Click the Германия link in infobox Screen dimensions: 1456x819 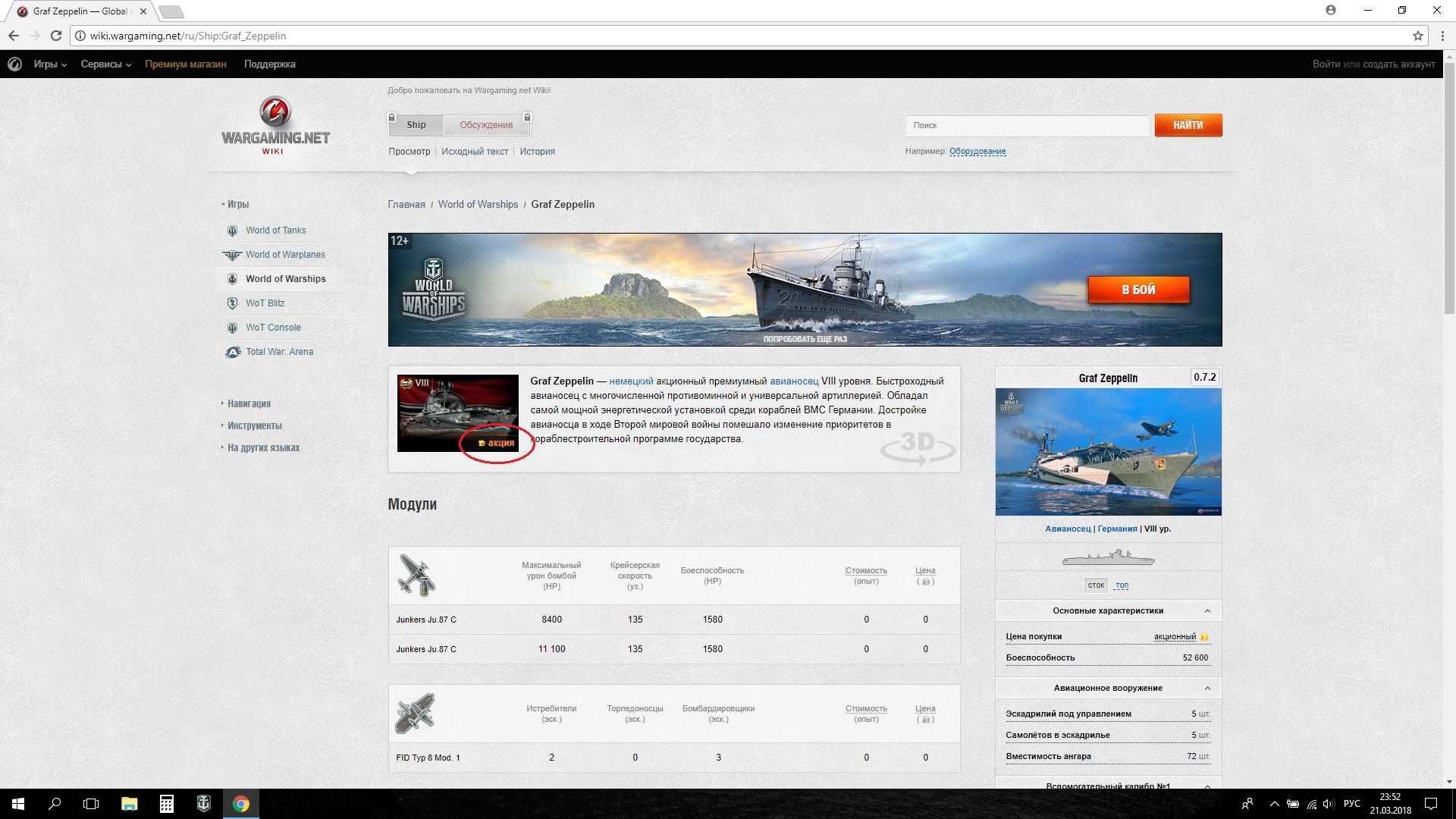tap(1117, 529)
